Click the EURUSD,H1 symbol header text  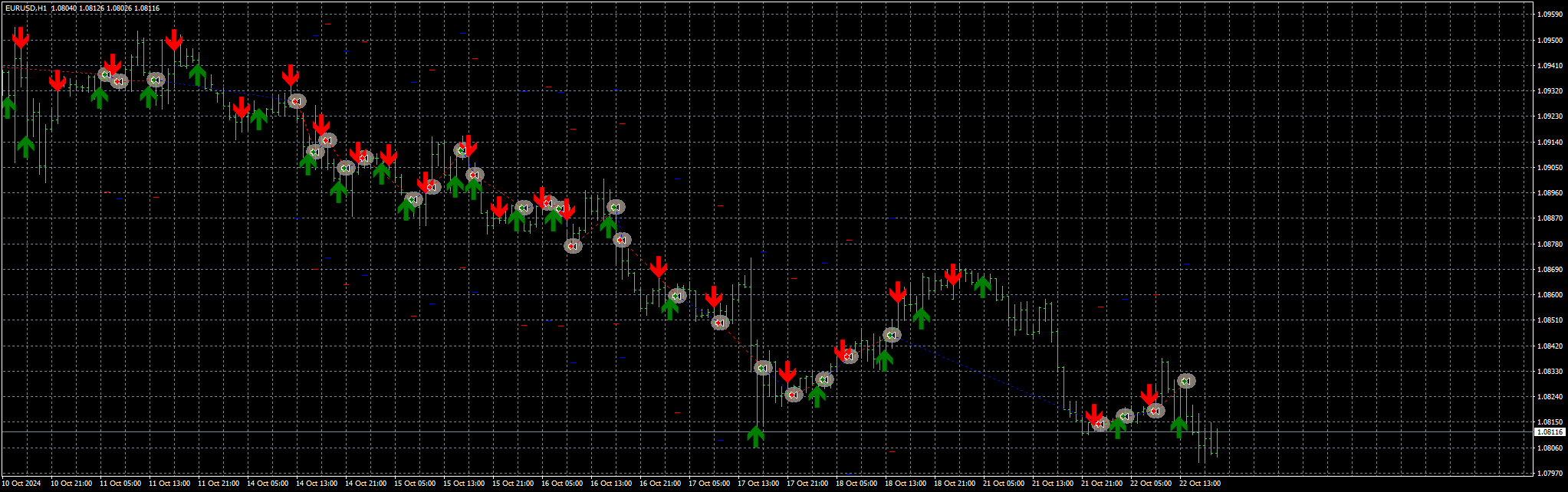[25, 8]
